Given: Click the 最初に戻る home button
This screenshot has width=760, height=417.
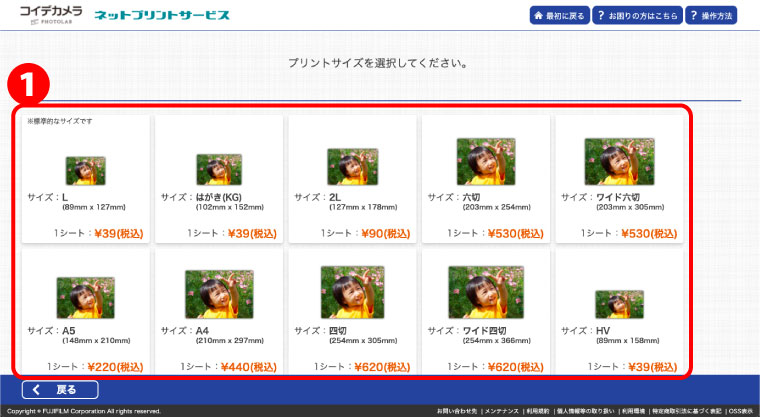Looking at the screenshot, I should [x=558, y=16].
